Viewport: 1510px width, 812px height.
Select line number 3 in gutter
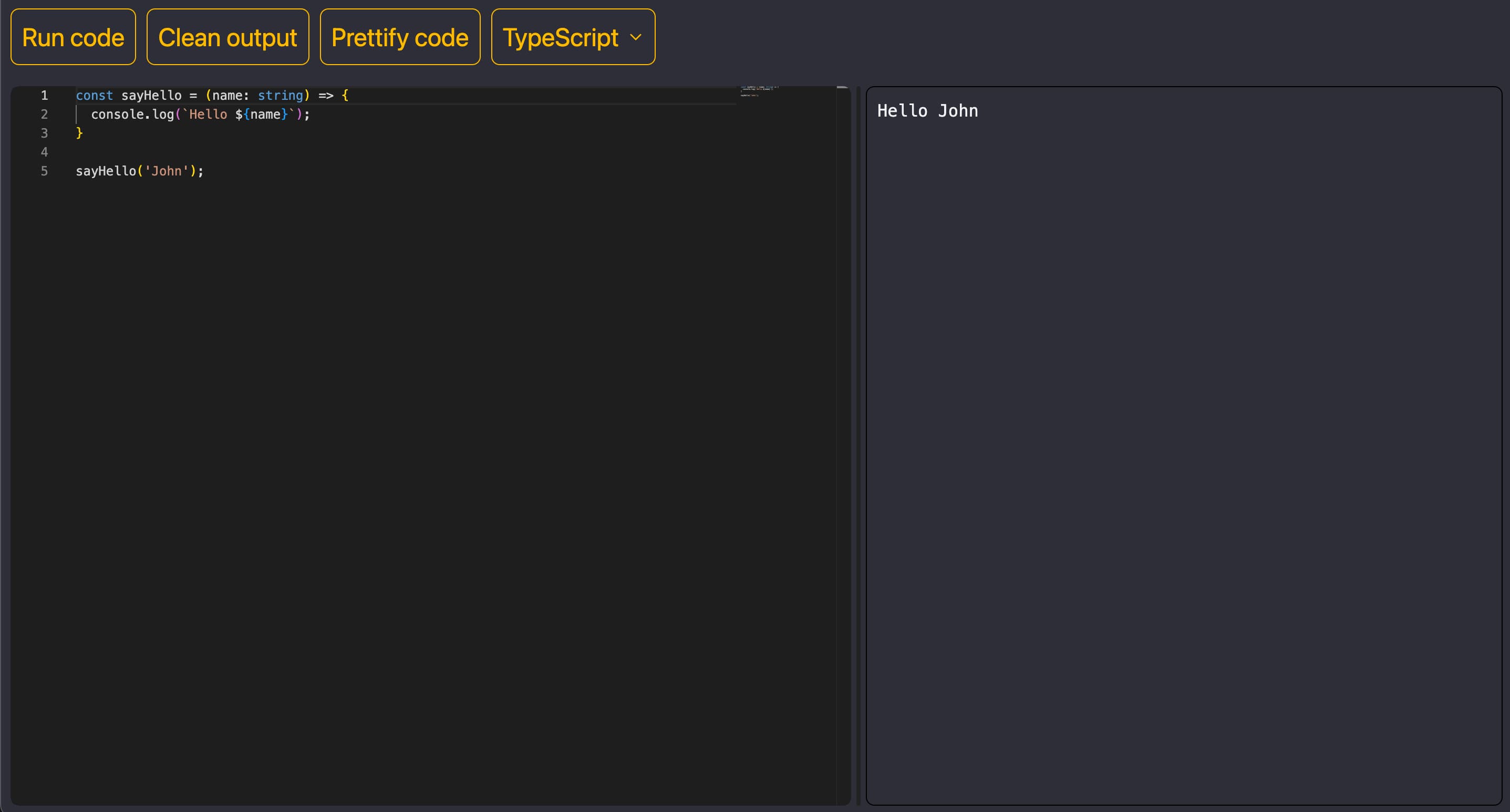pyautogui.click(x=44, y=133)
